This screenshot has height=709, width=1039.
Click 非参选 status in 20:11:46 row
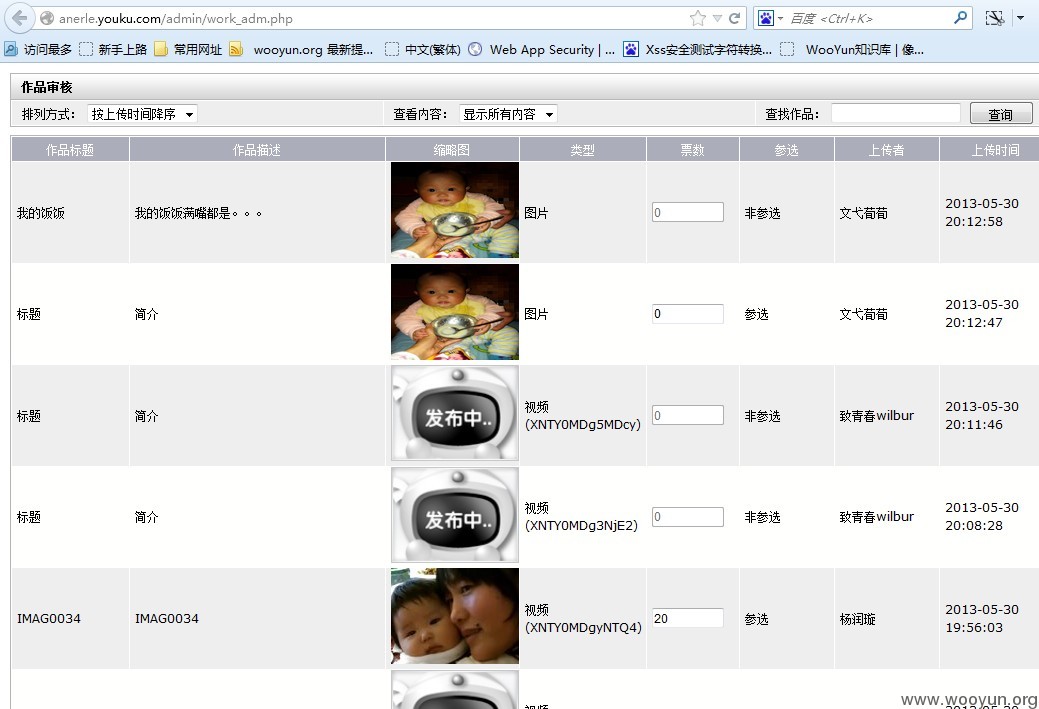(763, 416)
